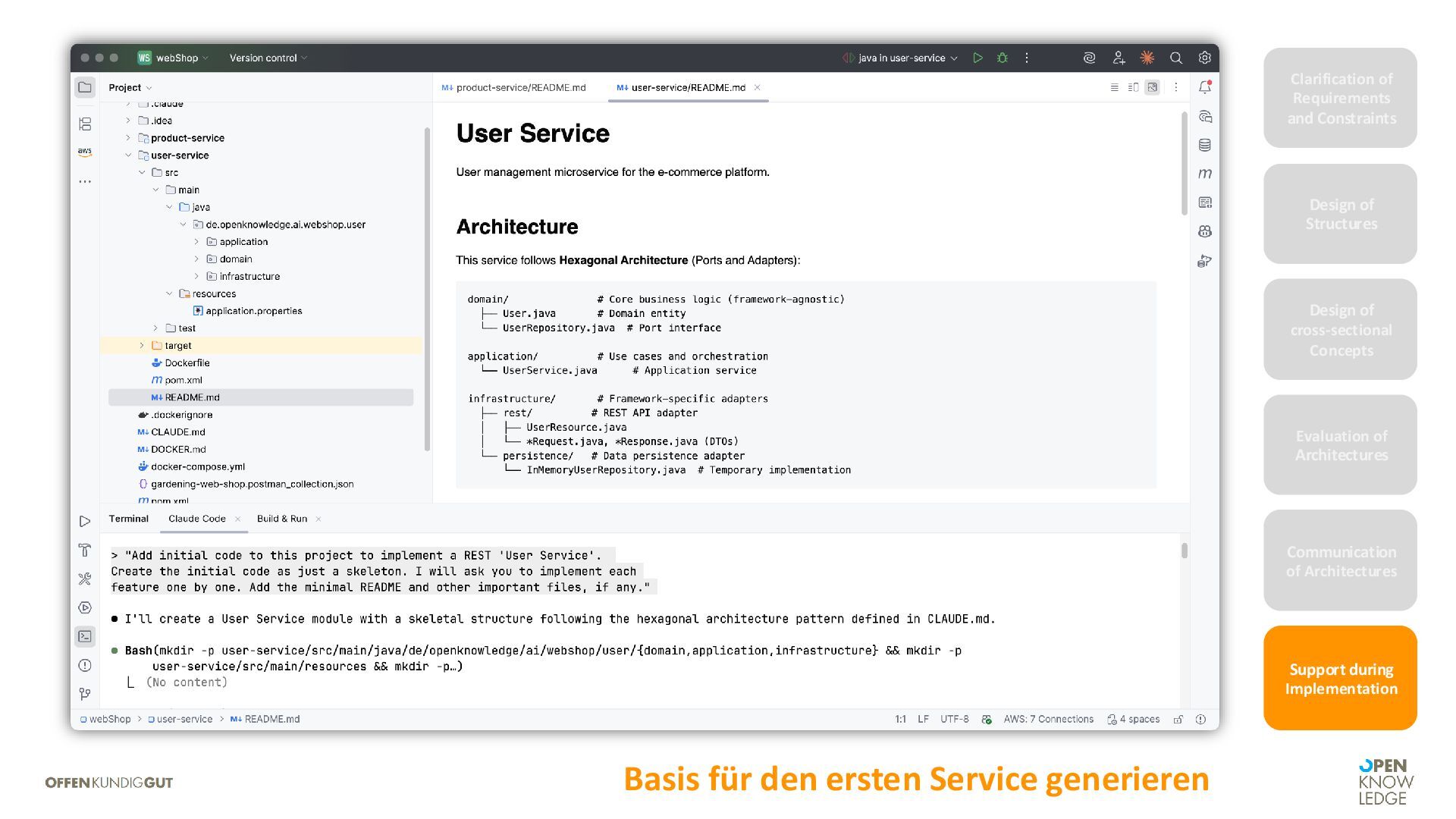The height and width of the screenshot is (819, 1456).
Task: Open AWS Toolkit sidebar icon
Action: [x=85, y=152]
